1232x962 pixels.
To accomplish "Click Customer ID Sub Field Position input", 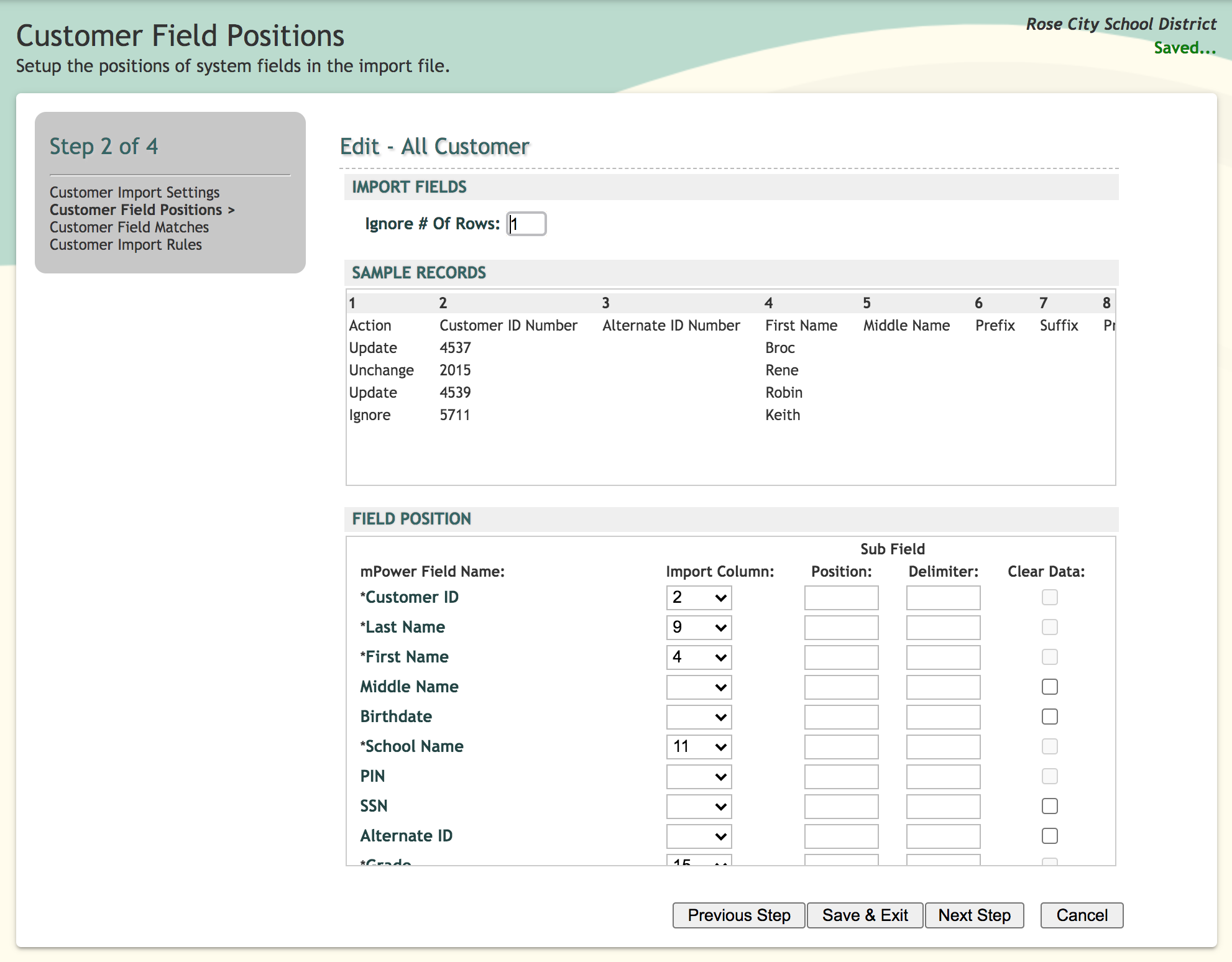I will 841,598.
